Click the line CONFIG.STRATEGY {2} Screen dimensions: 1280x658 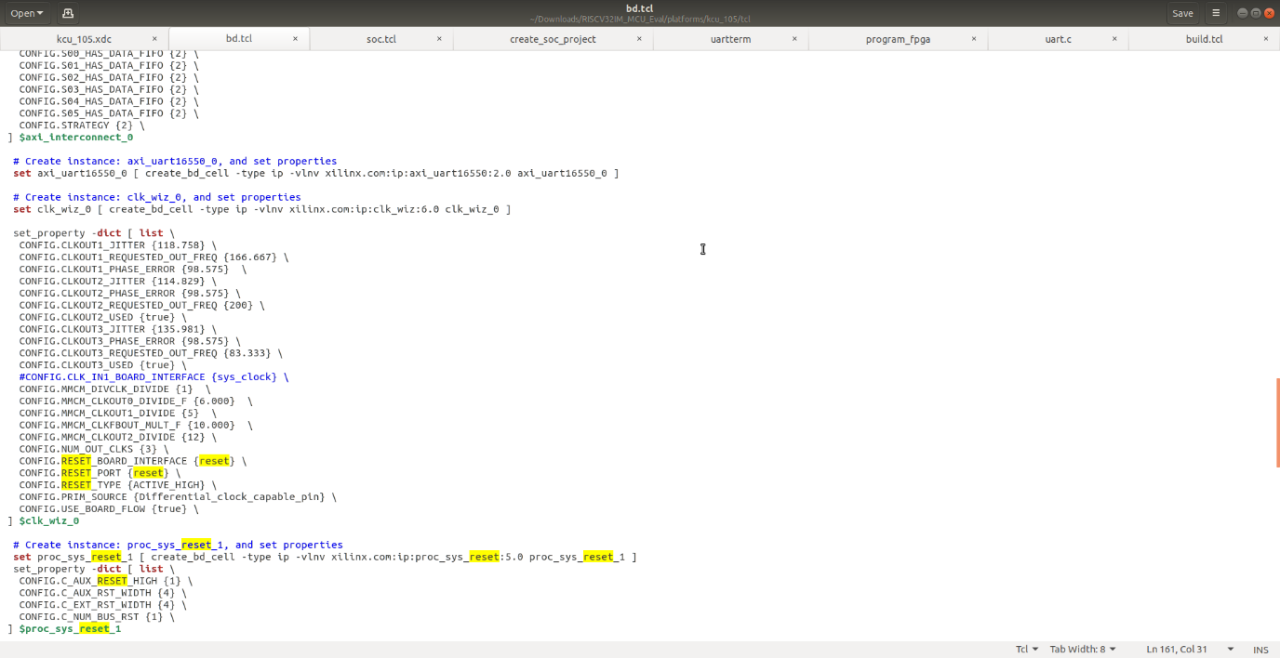click(81, 125)
